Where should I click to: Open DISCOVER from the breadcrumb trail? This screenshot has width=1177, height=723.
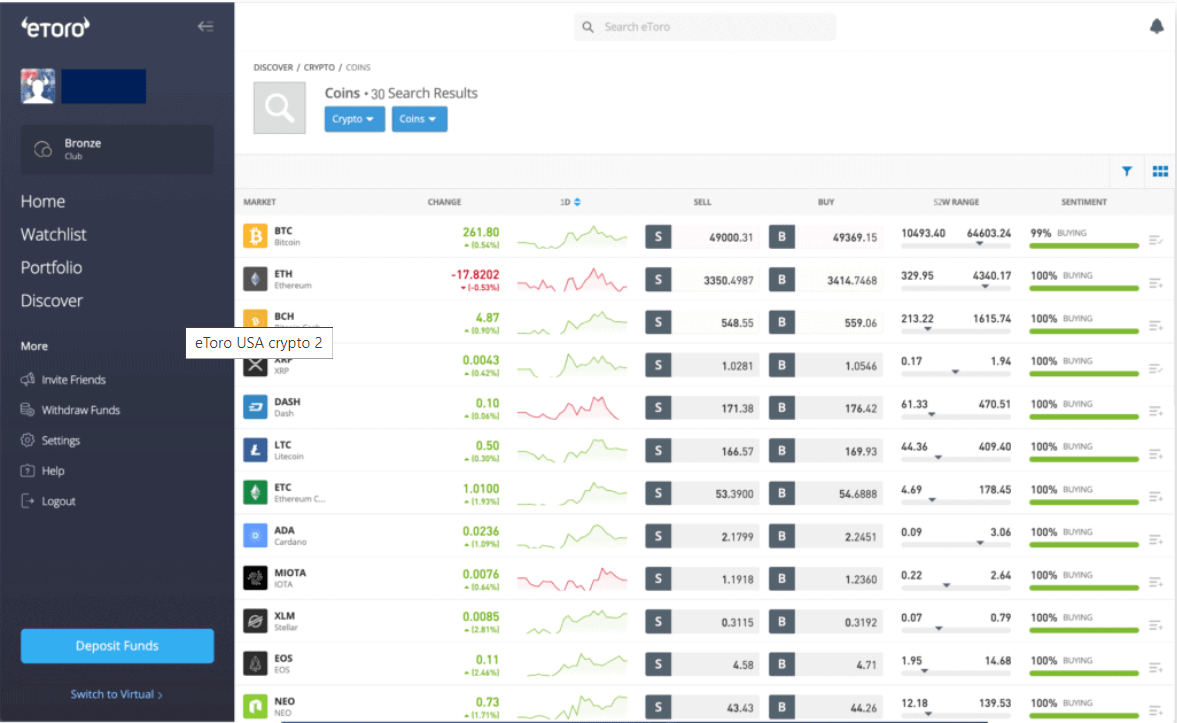[273, 67]
